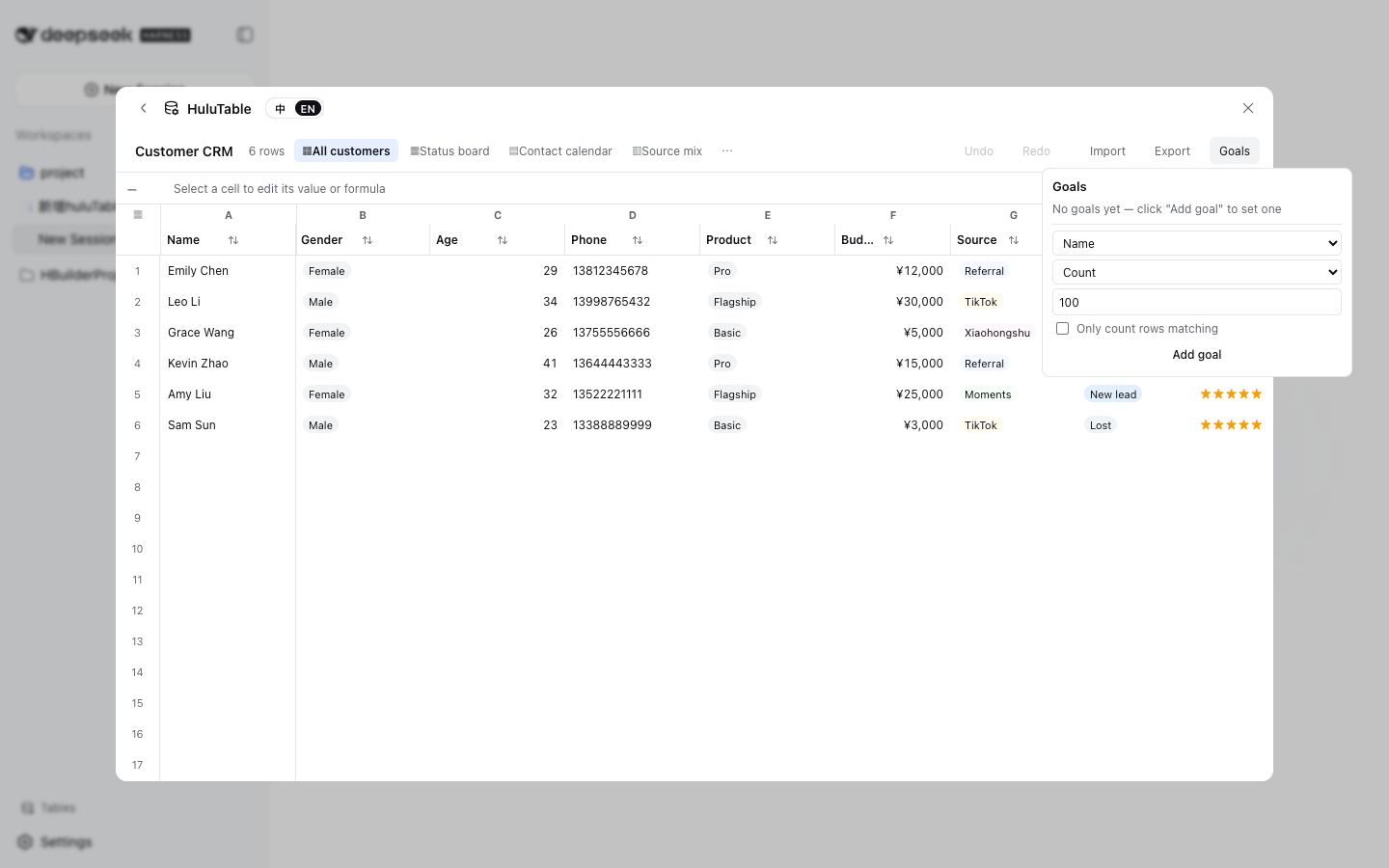Select the Emily Chen name cell
The width and height of the screenshot is (1389, 868).
coord(228,271)
